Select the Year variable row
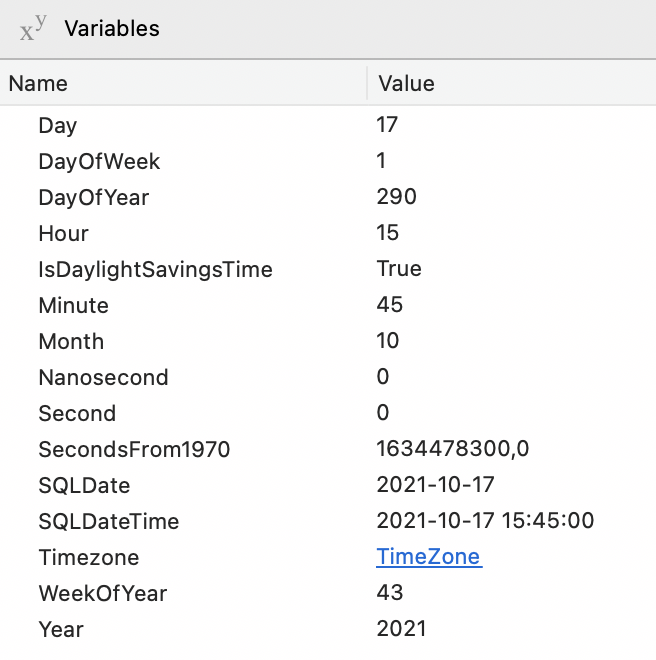Image resolution: width=656 pixels, height=660 pixels. pyautogui.click(x=328, y=629)
